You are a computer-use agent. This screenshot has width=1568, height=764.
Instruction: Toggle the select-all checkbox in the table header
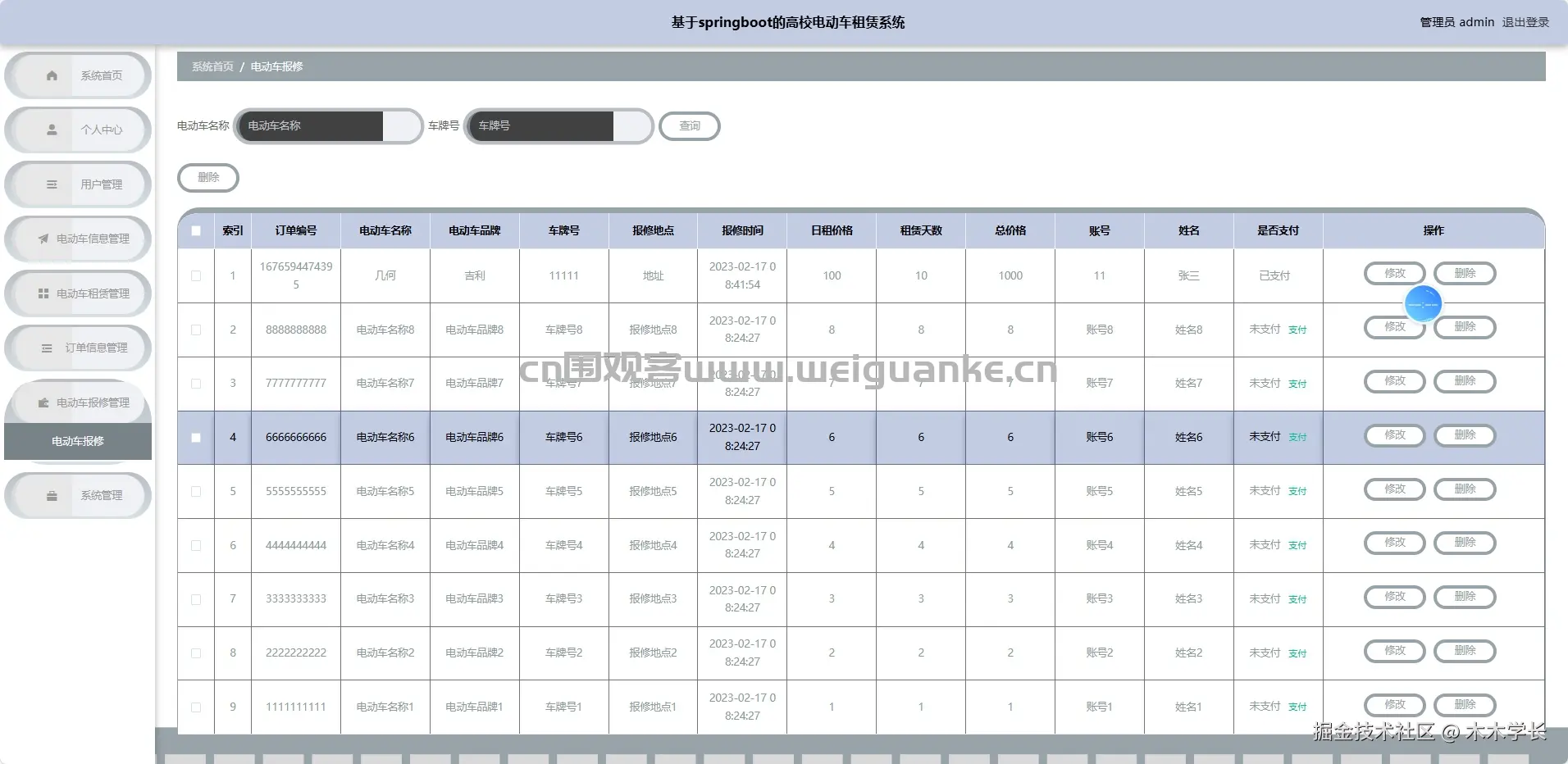196,230
